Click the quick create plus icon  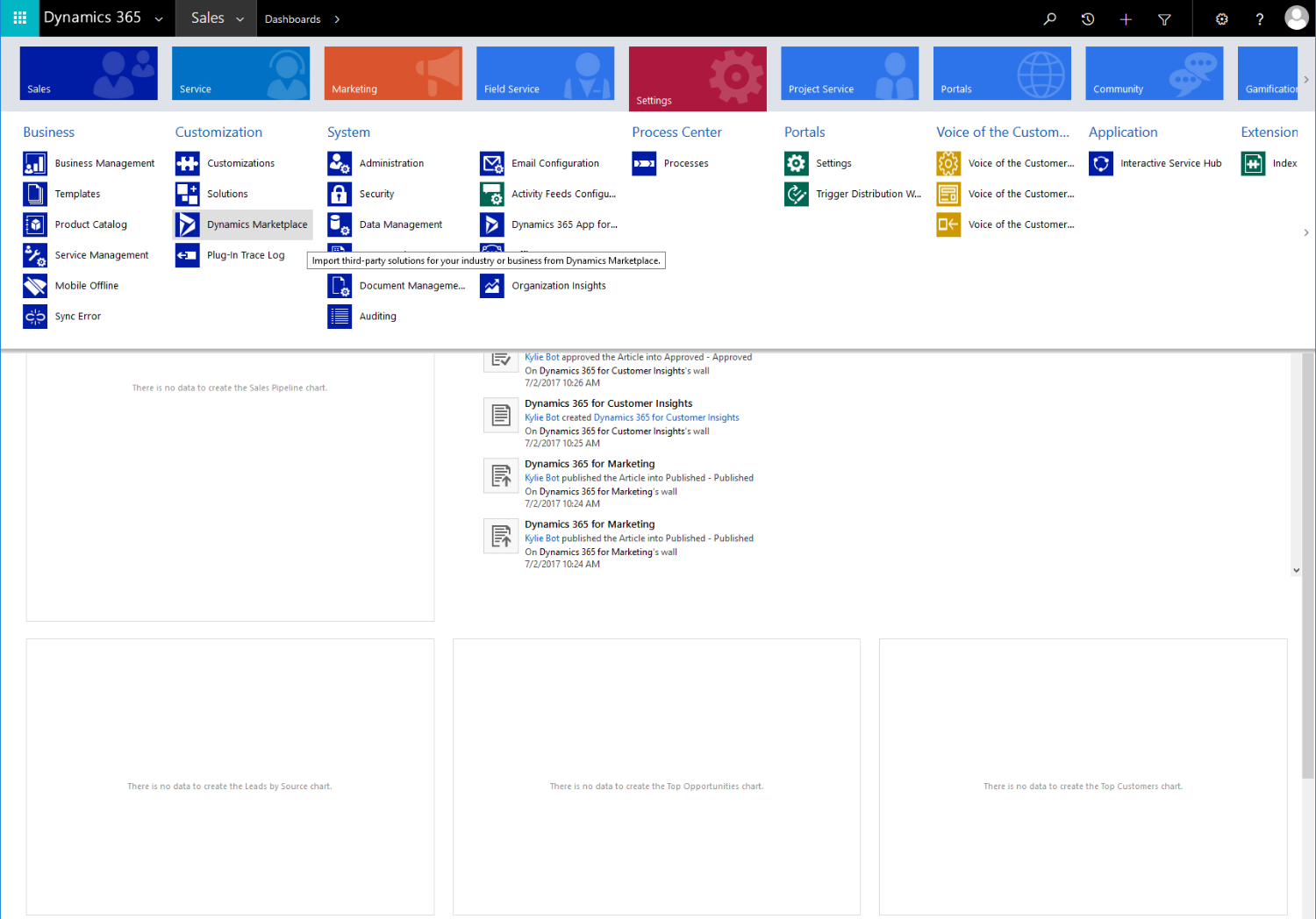coord(1126,18)
